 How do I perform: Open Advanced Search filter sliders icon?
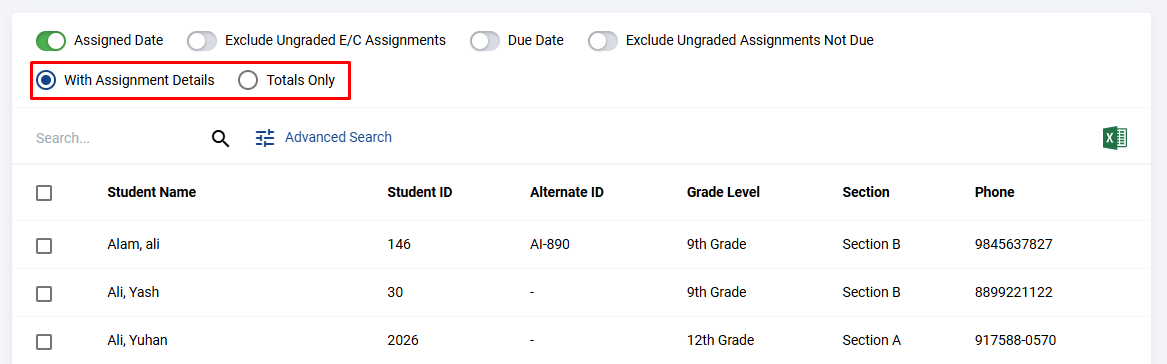265,138
